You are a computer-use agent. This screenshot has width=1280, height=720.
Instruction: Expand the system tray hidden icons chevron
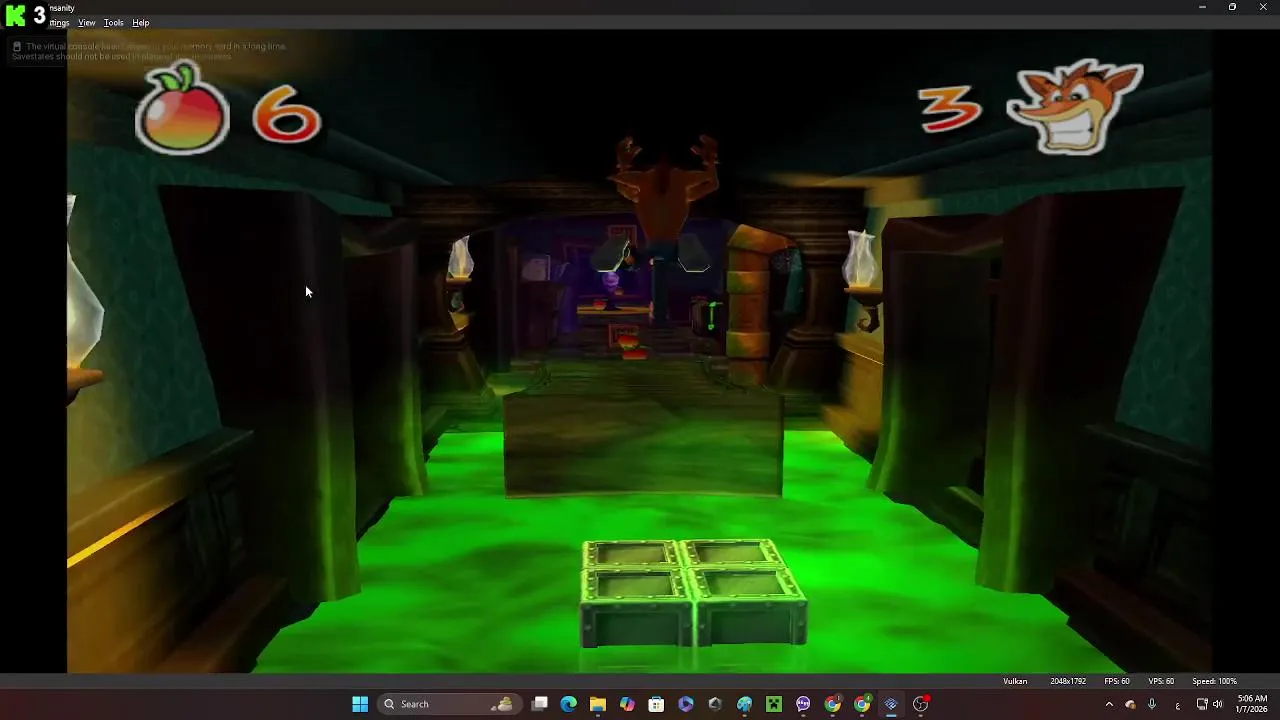click(x=1109, y=704)
